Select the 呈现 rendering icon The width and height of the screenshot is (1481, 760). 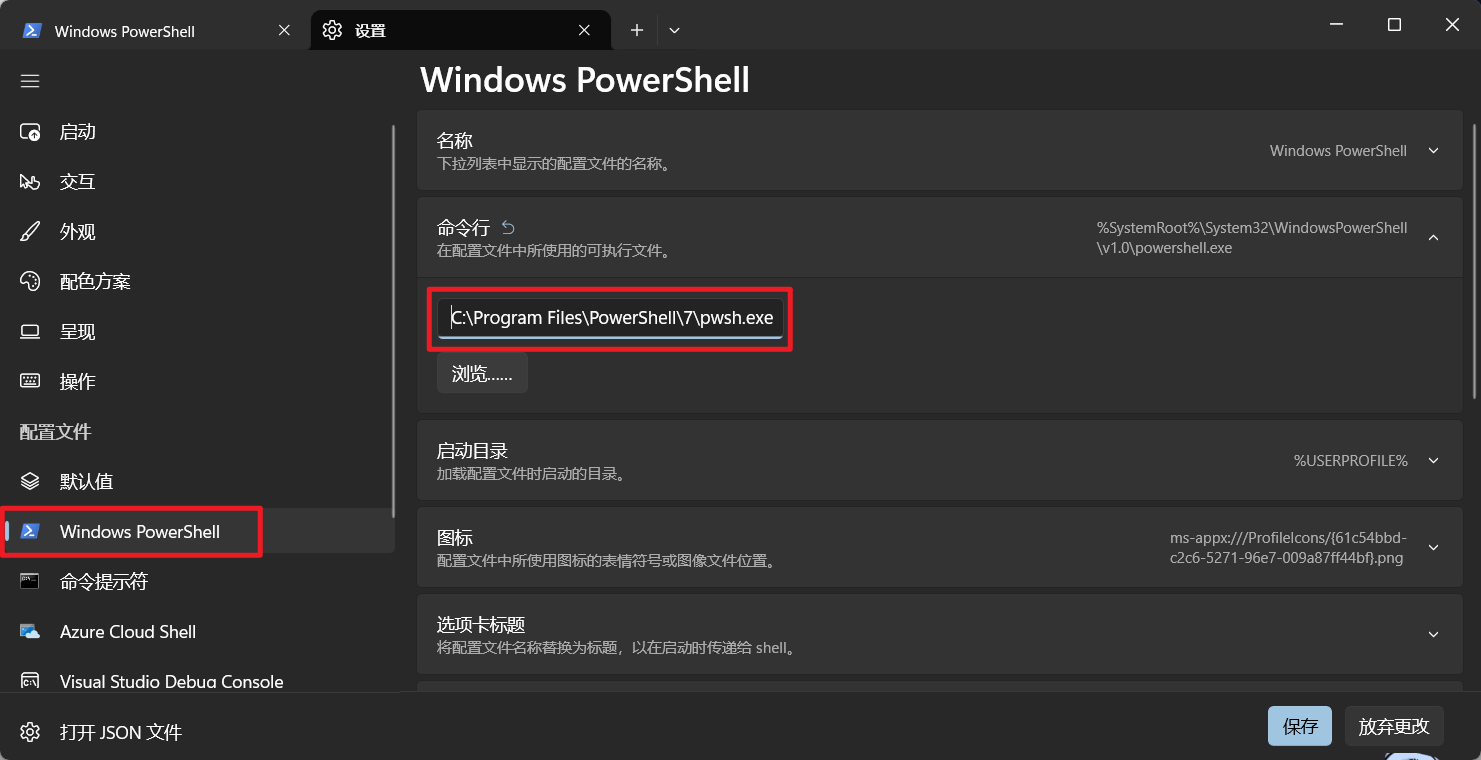coord(30,332)
